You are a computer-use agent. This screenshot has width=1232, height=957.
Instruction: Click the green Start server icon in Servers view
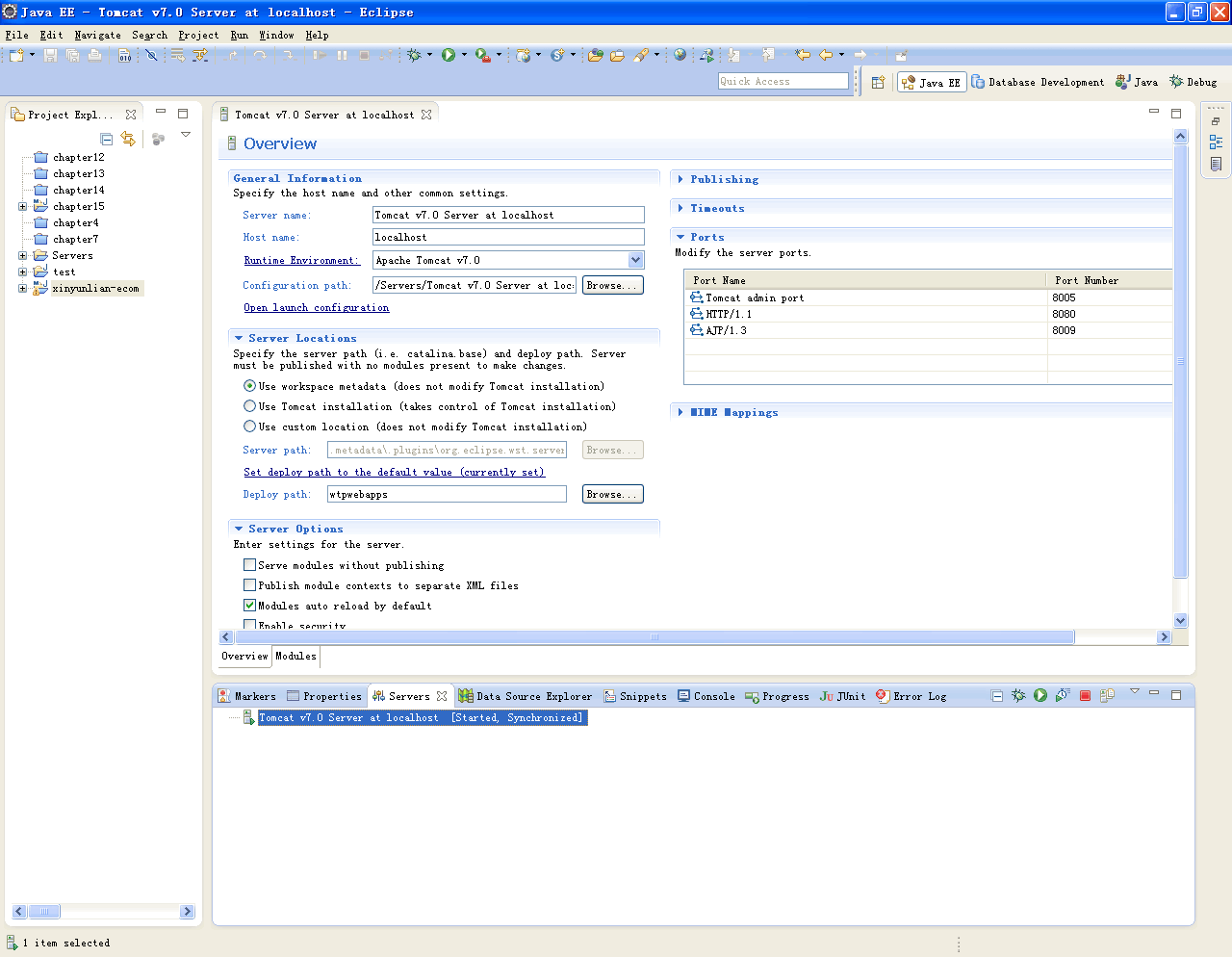point(1040,695)
